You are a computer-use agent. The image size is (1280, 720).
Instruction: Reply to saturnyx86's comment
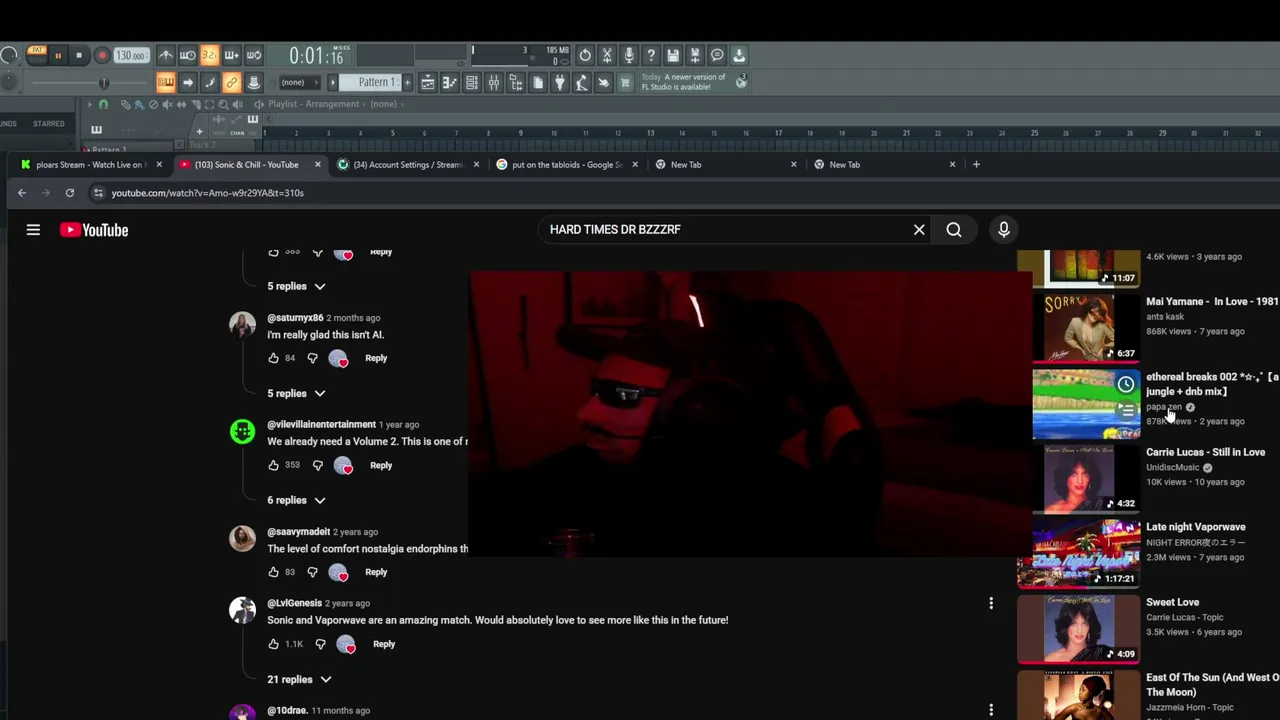(376, 358)
